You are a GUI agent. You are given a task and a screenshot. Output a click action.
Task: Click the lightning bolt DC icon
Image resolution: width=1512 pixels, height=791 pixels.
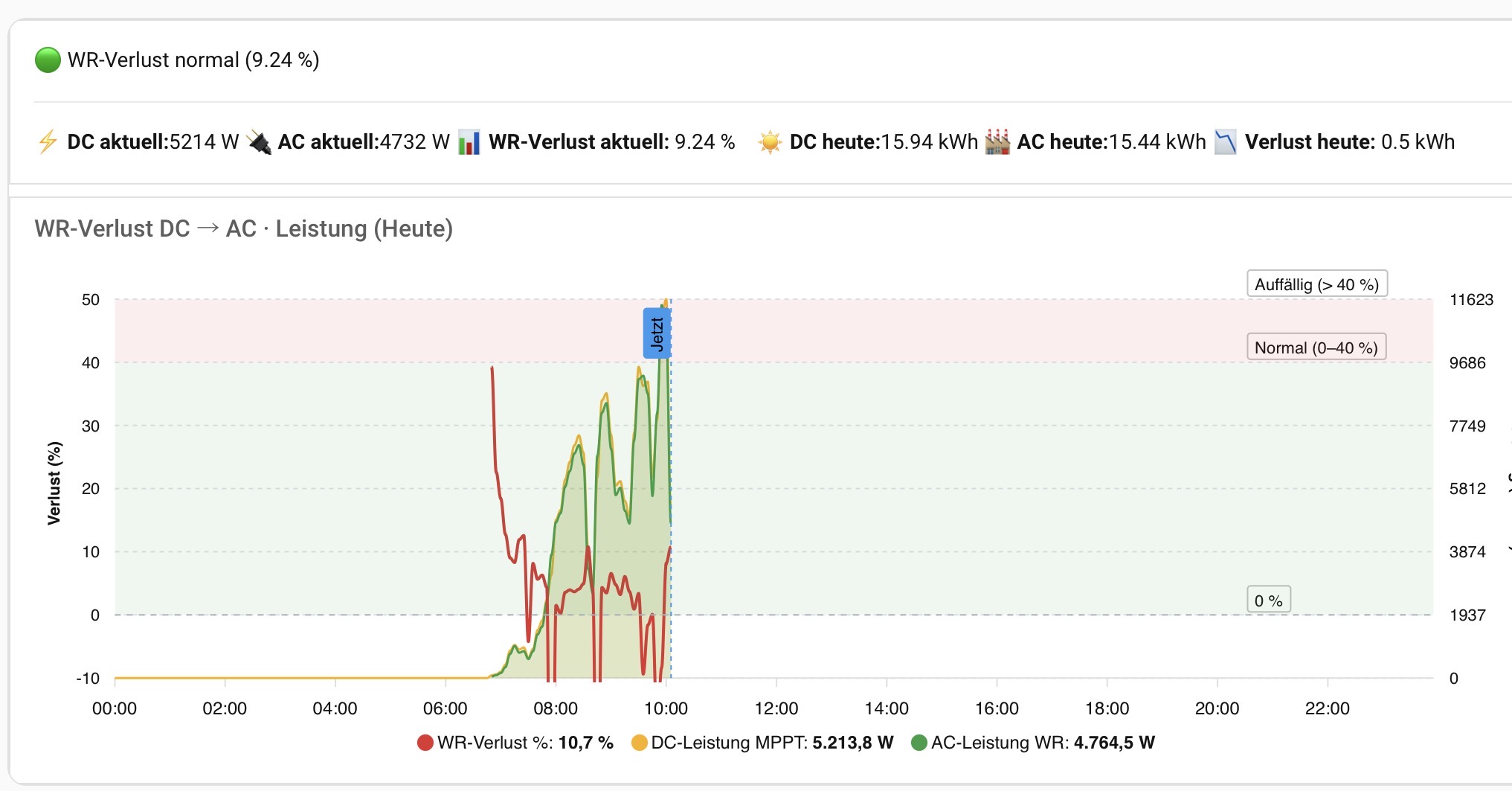[x=48, y=141]
